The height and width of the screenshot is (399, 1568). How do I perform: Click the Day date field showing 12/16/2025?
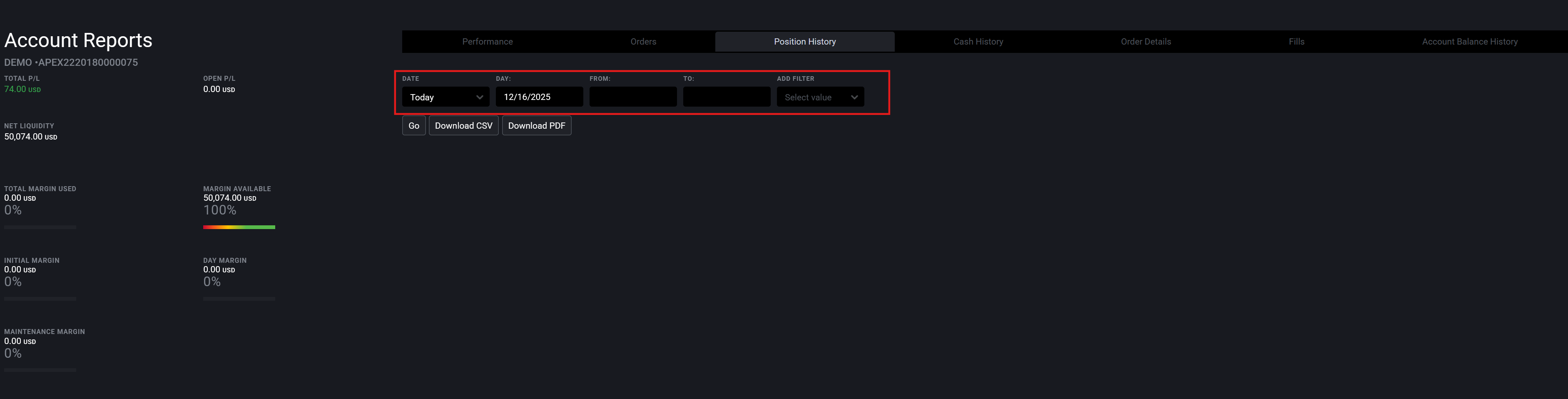539,97
